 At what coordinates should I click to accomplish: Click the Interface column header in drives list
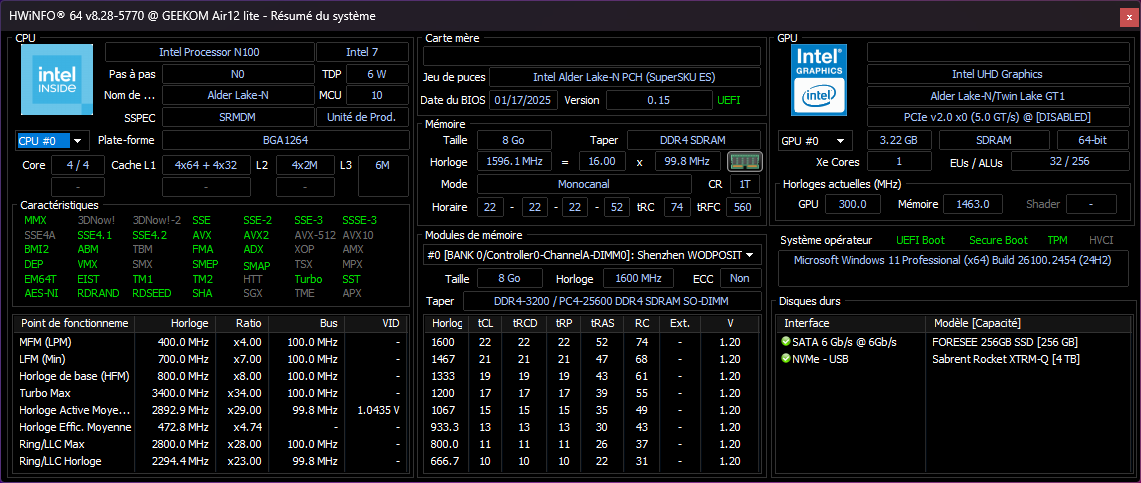[850, 323]
